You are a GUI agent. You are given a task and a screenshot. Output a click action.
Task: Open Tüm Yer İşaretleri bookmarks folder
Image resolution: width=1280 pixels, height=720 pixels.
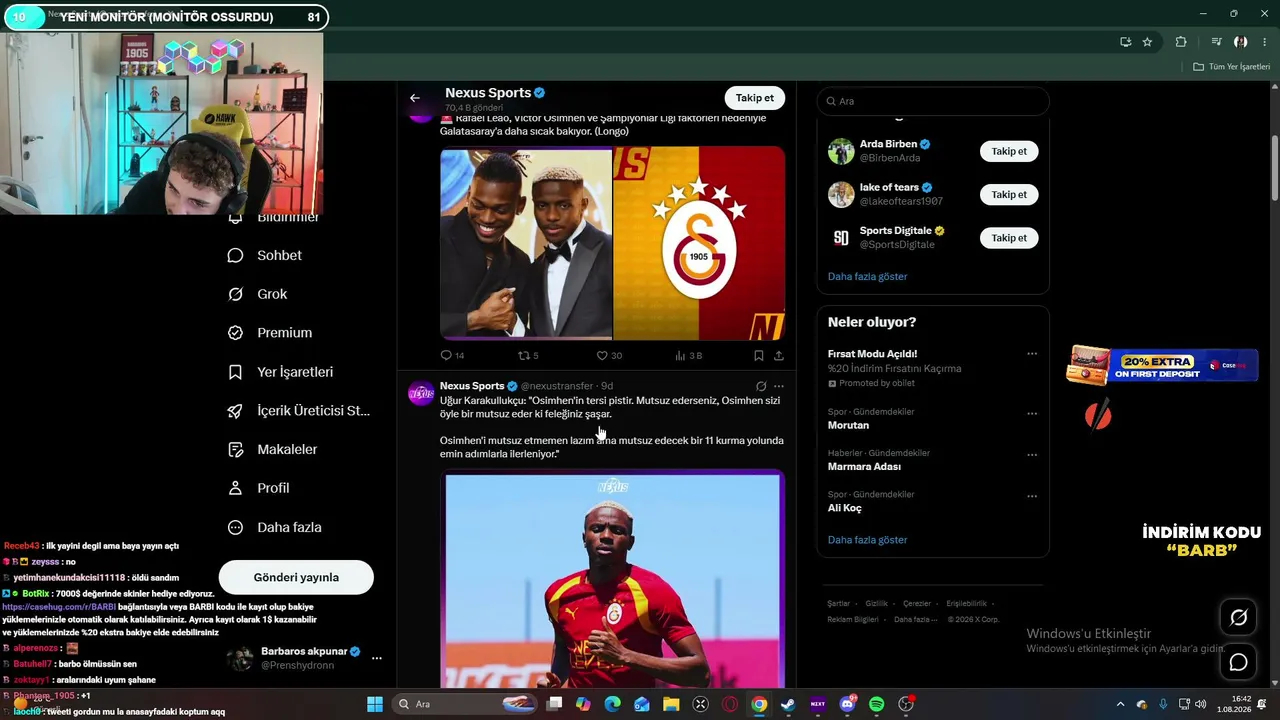(x=1231, y=67)
